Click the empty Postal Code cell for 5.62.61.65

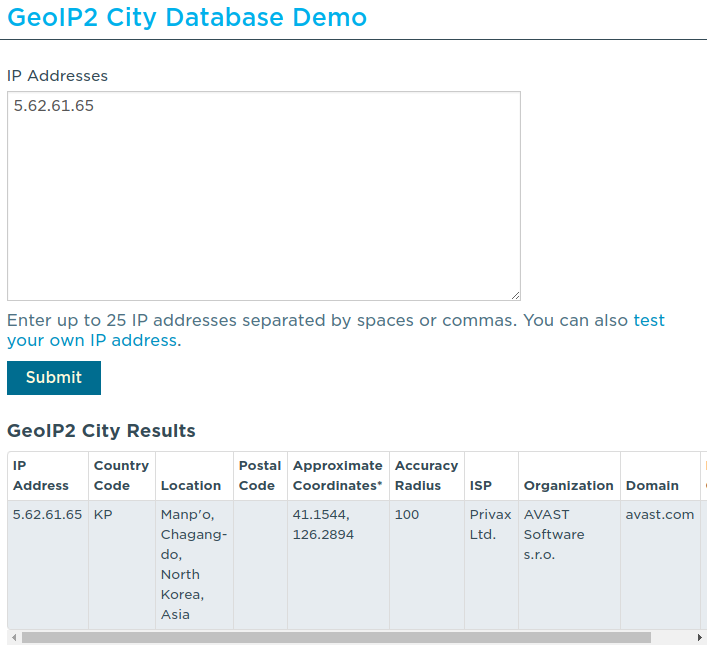pyautogui.click(x=260, y=565)
